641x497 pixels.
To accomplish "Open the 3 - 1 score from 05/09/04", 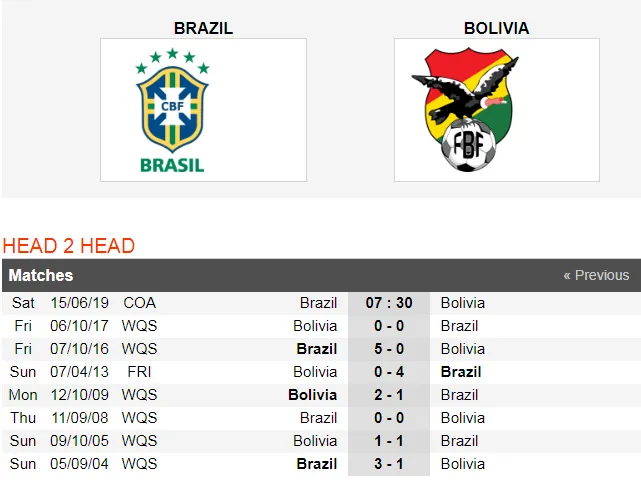I will tap(388, 464).
